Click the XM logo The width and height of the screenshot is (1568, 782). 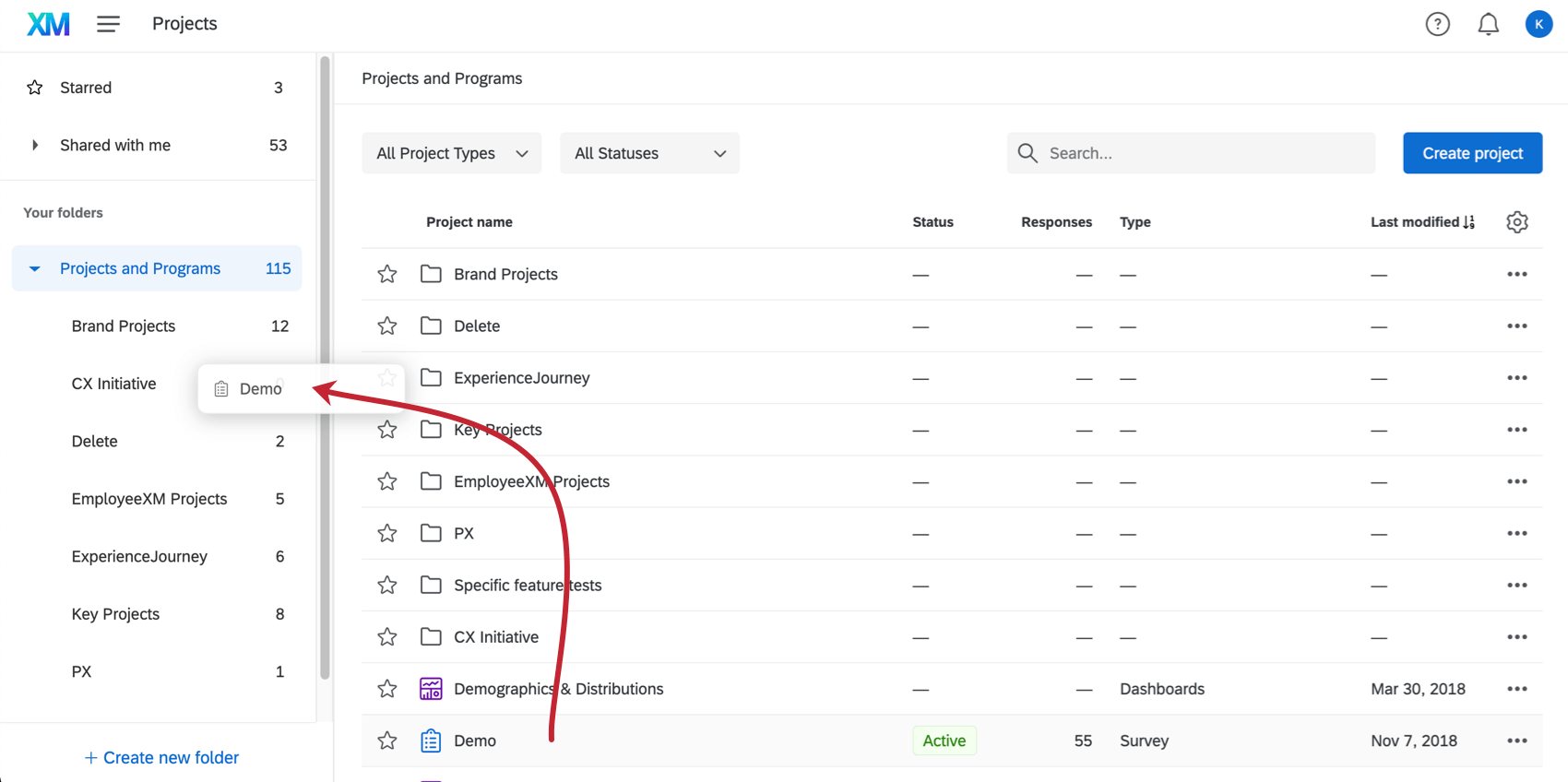pyautogui.click(x=48, y=24)
